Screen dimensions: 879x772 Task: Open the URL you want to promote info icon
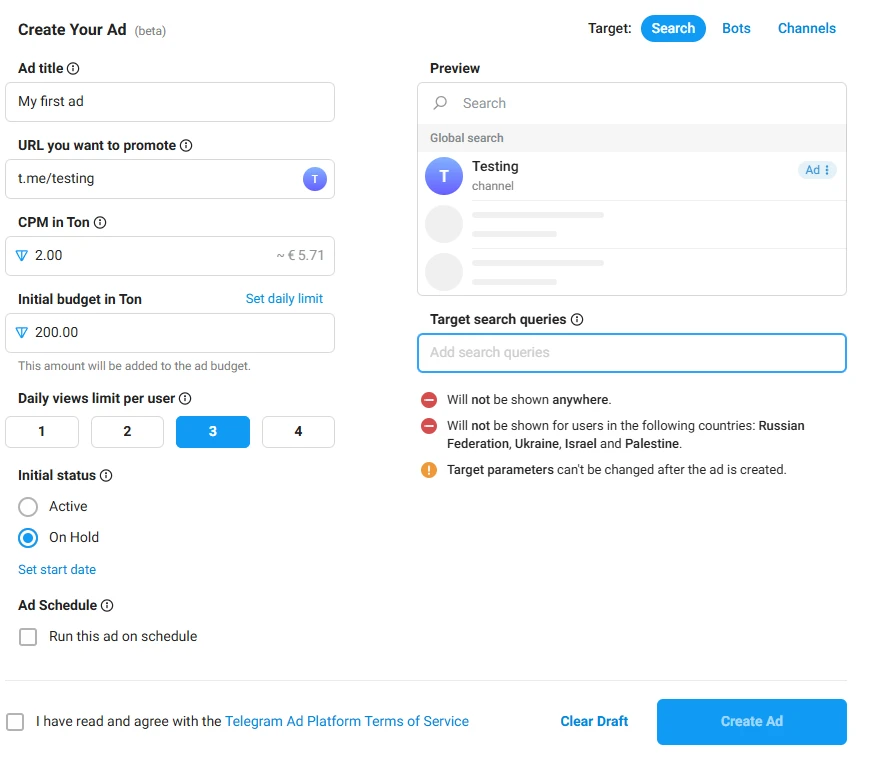186,146
